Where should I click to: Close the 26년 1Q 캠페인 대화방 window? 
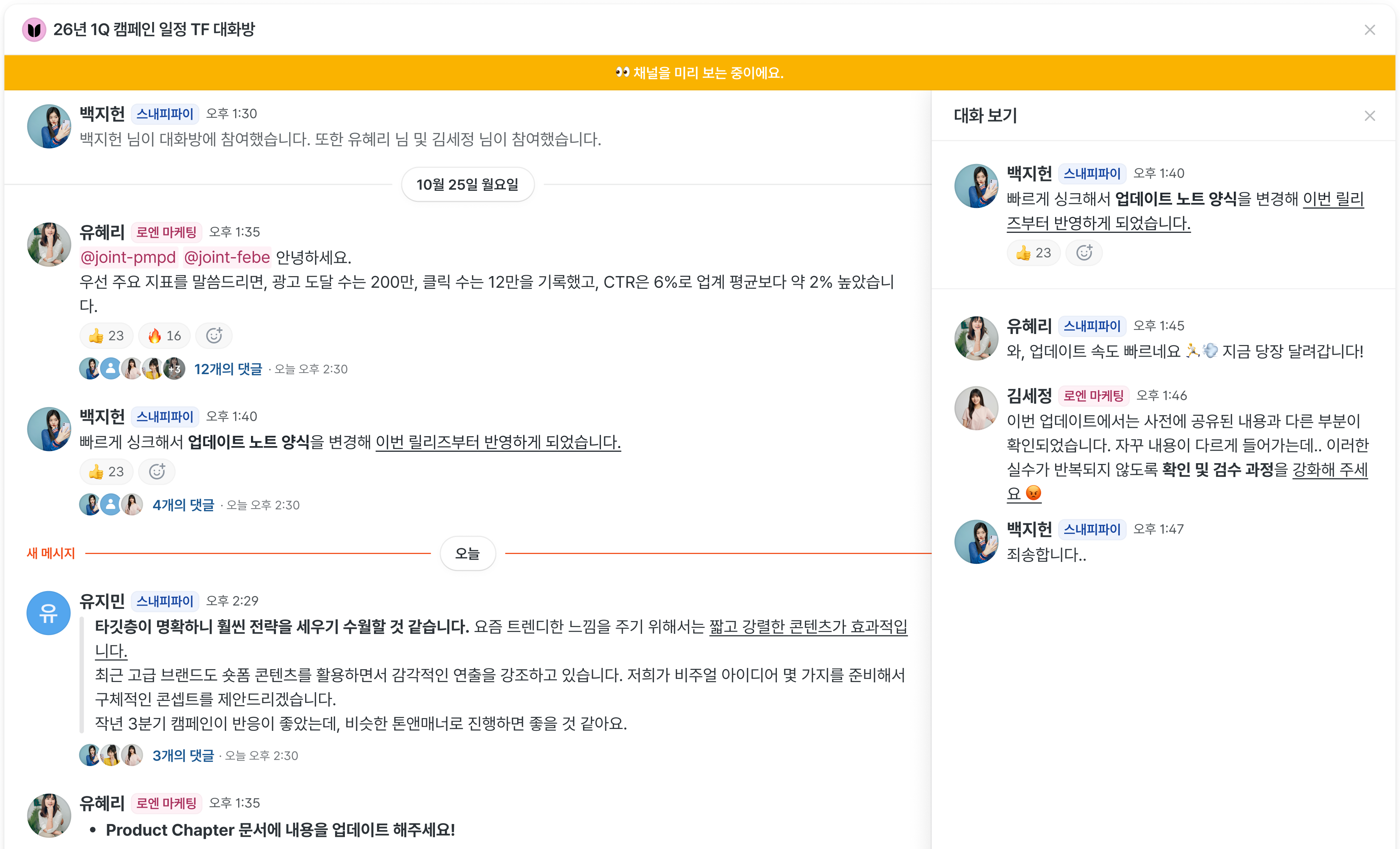1369,30
